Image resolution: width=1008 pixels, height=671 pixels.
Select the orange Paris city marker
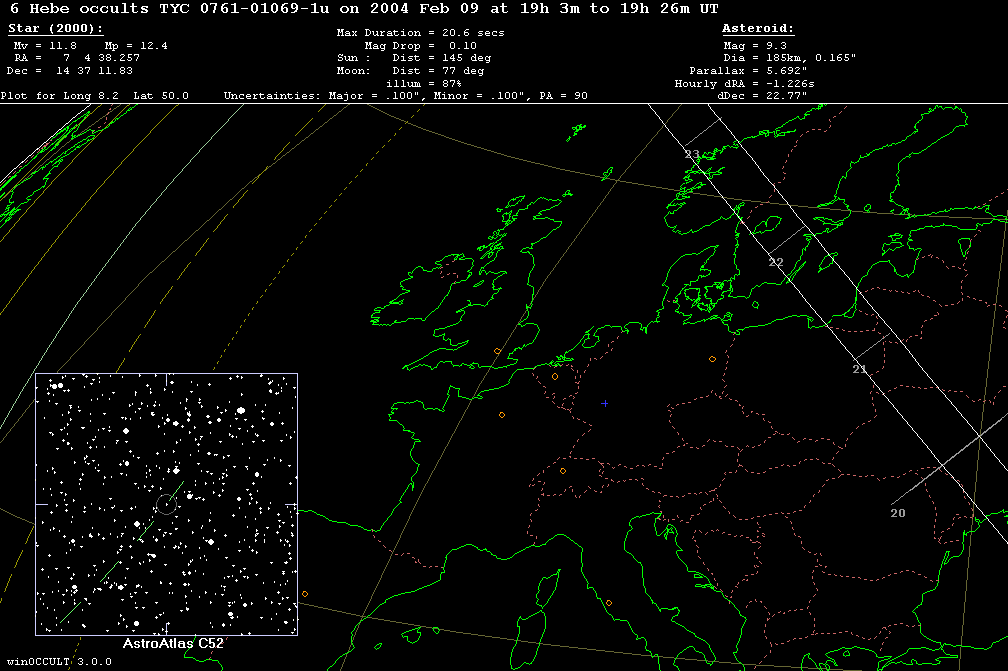(502, 415)
